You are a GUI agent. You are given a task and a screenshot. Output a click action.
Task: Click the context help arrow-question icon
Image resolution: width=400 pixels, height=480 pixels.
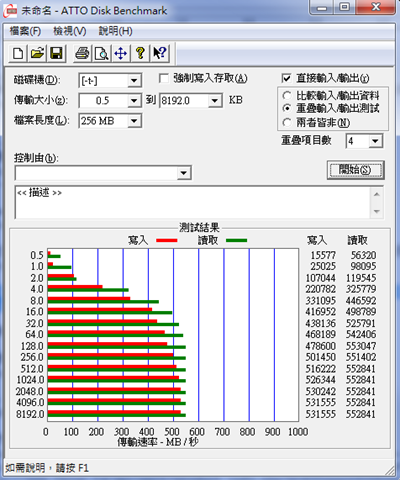[160, 53]
